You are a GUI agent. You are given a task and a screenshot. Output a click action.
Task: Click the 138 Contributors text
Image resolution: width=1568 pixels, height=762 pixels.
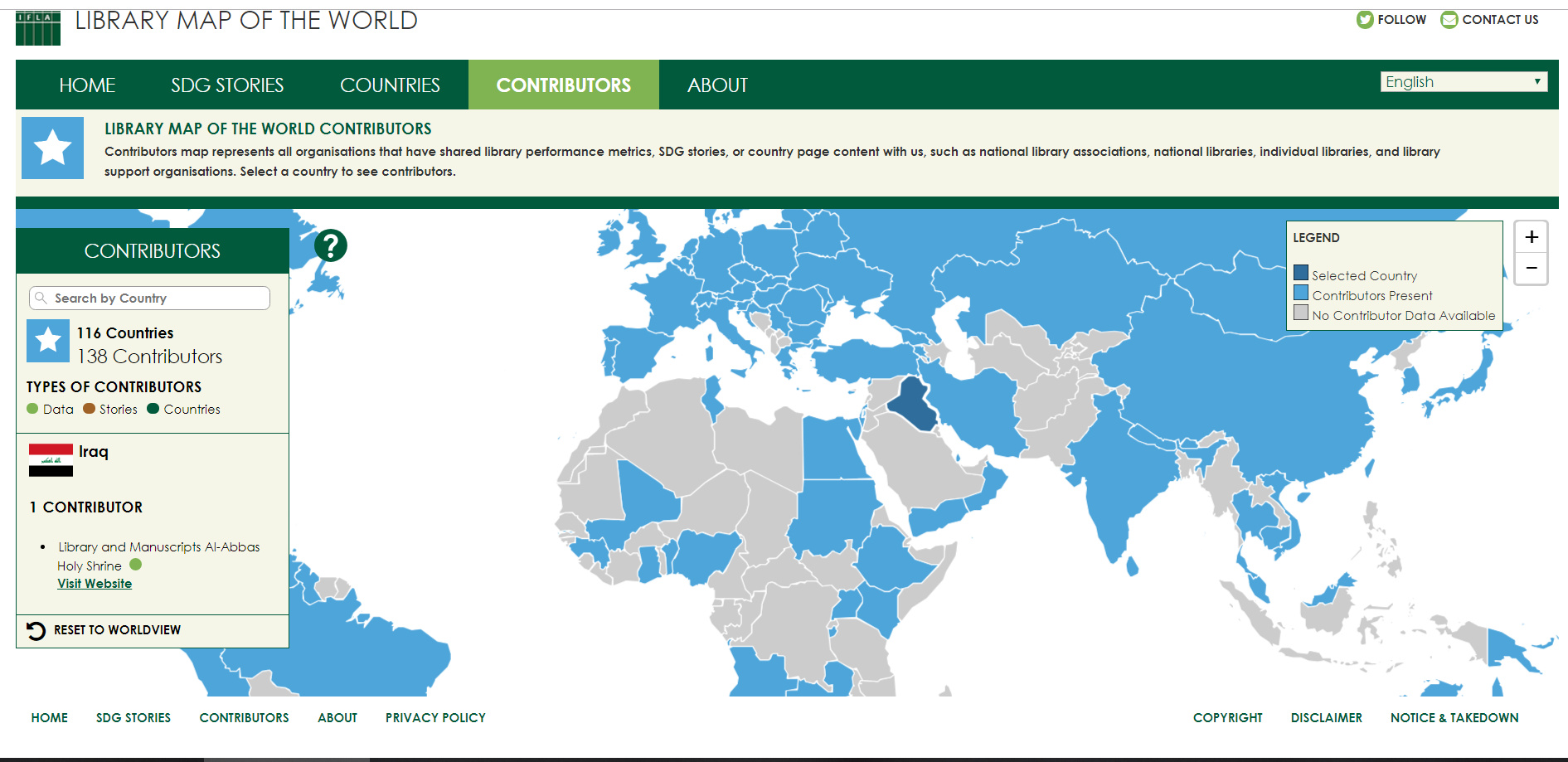coord(150,357)
